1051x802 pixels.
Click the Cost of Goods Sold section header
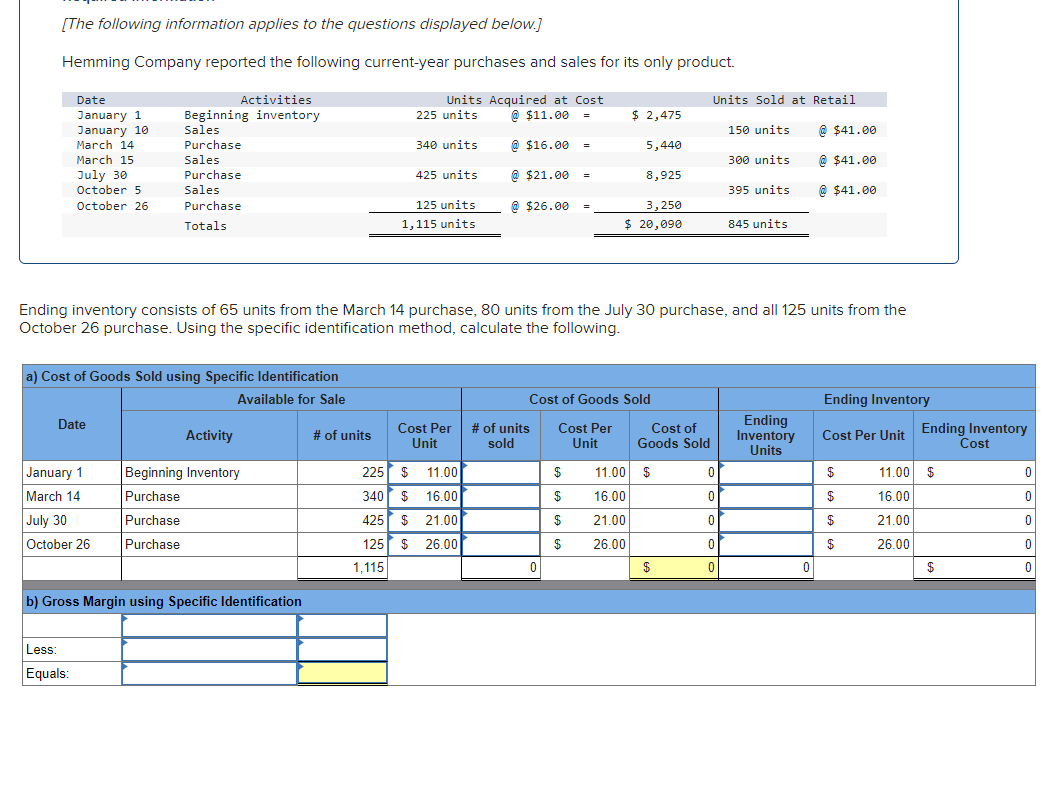click(589, 398)
